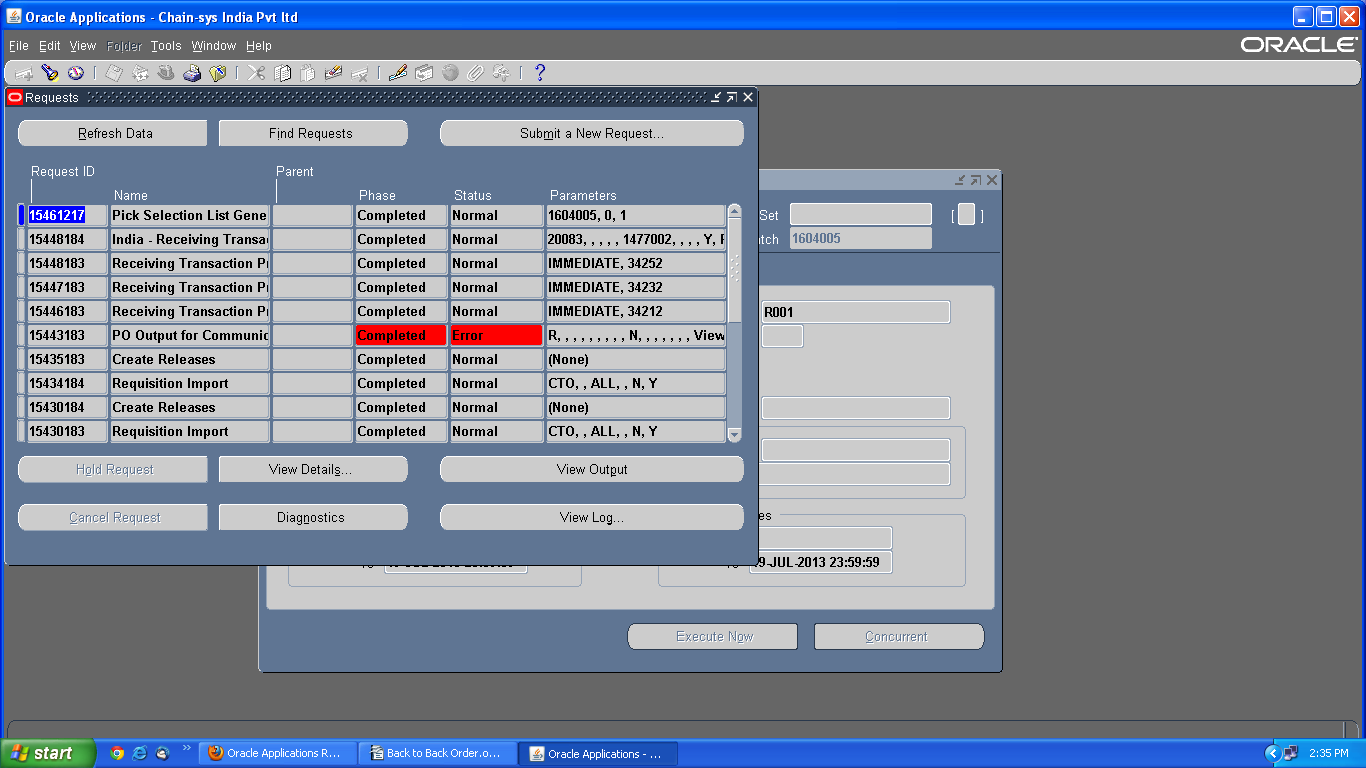Click the Requests list scrollbar down arrow

click(735, 434)
